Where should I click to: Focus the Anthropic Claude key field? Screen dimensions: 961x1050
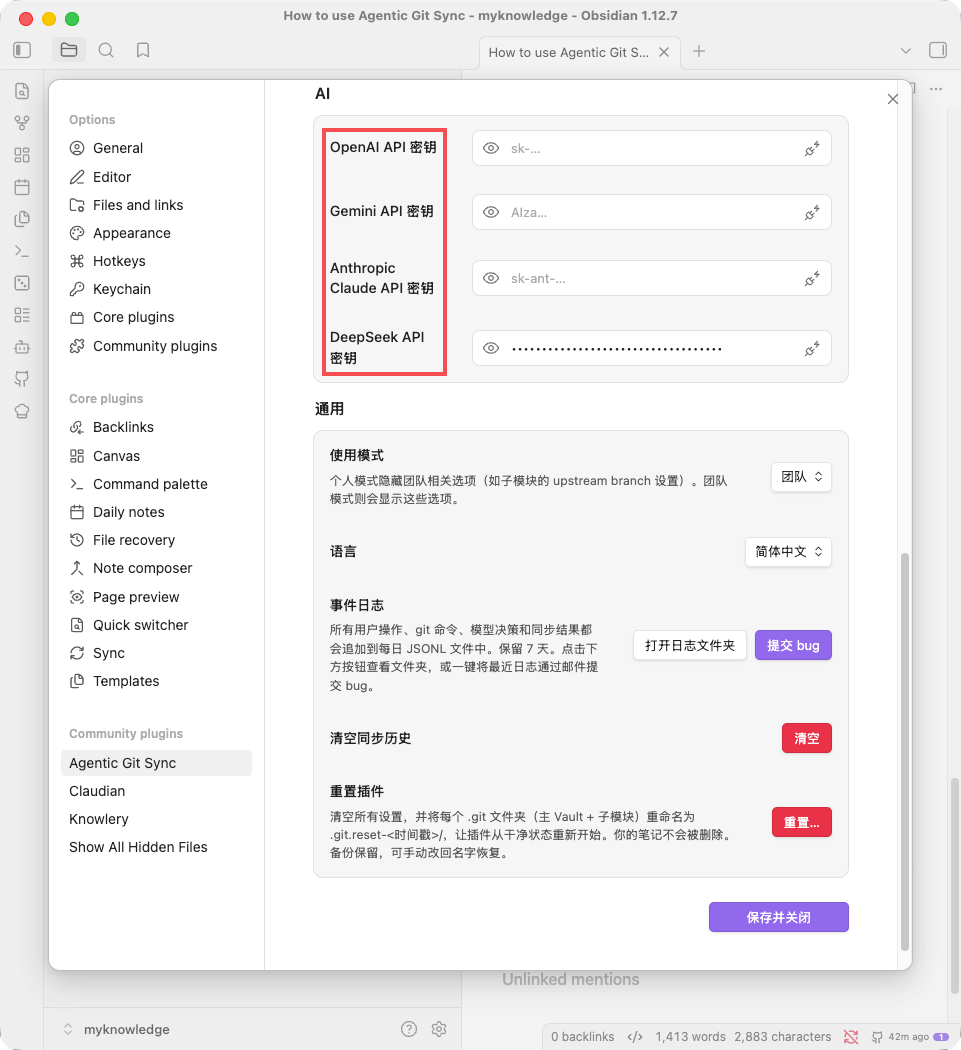[652, 278]
